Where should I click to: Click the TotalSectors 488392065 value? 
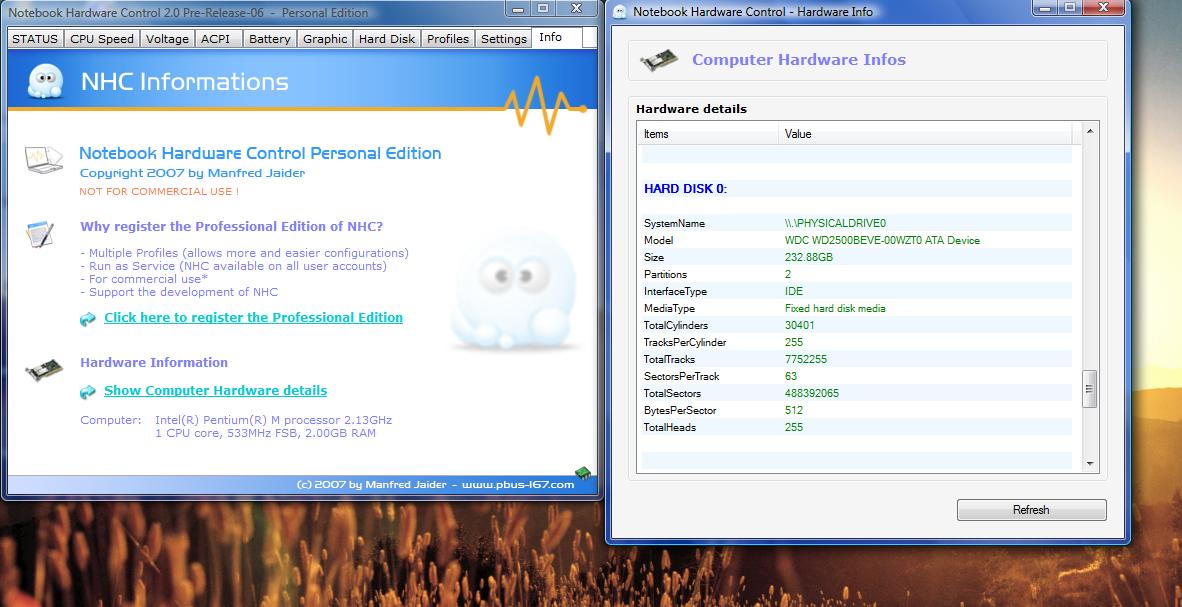(x=812, y=393)
